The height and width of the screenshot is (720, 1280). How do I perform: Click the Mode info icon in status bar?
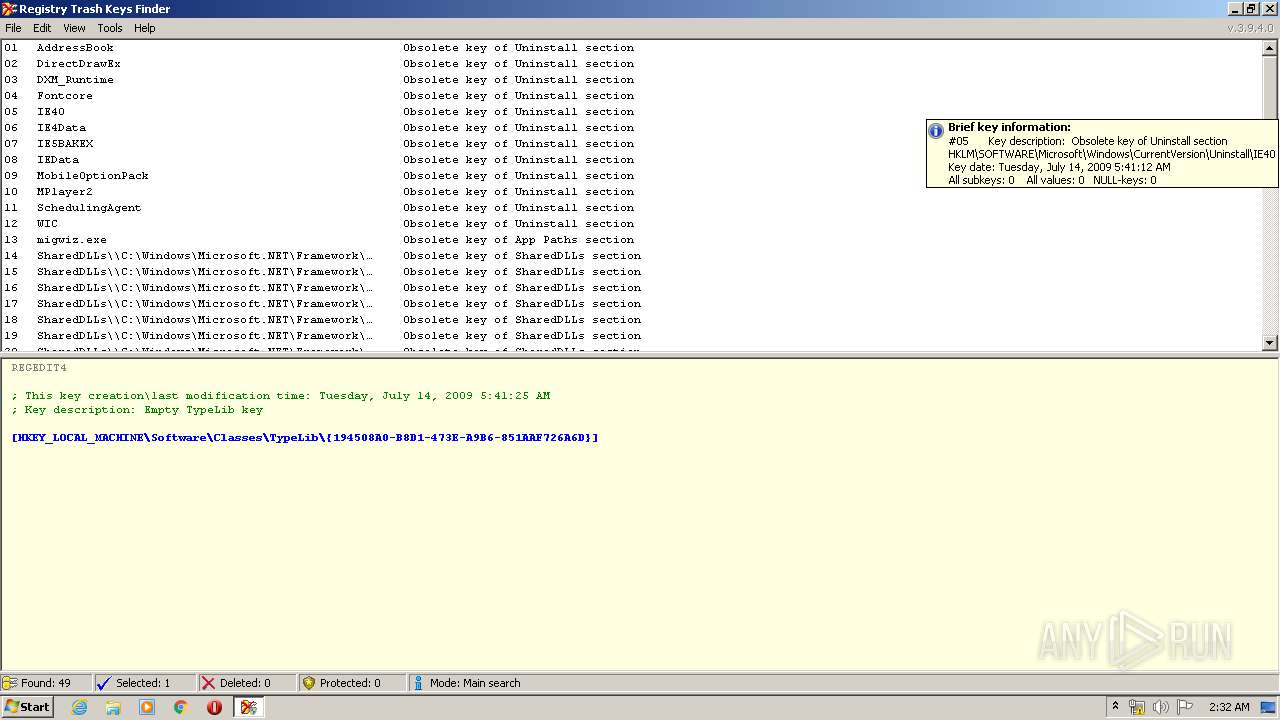(x=419, y=683)
